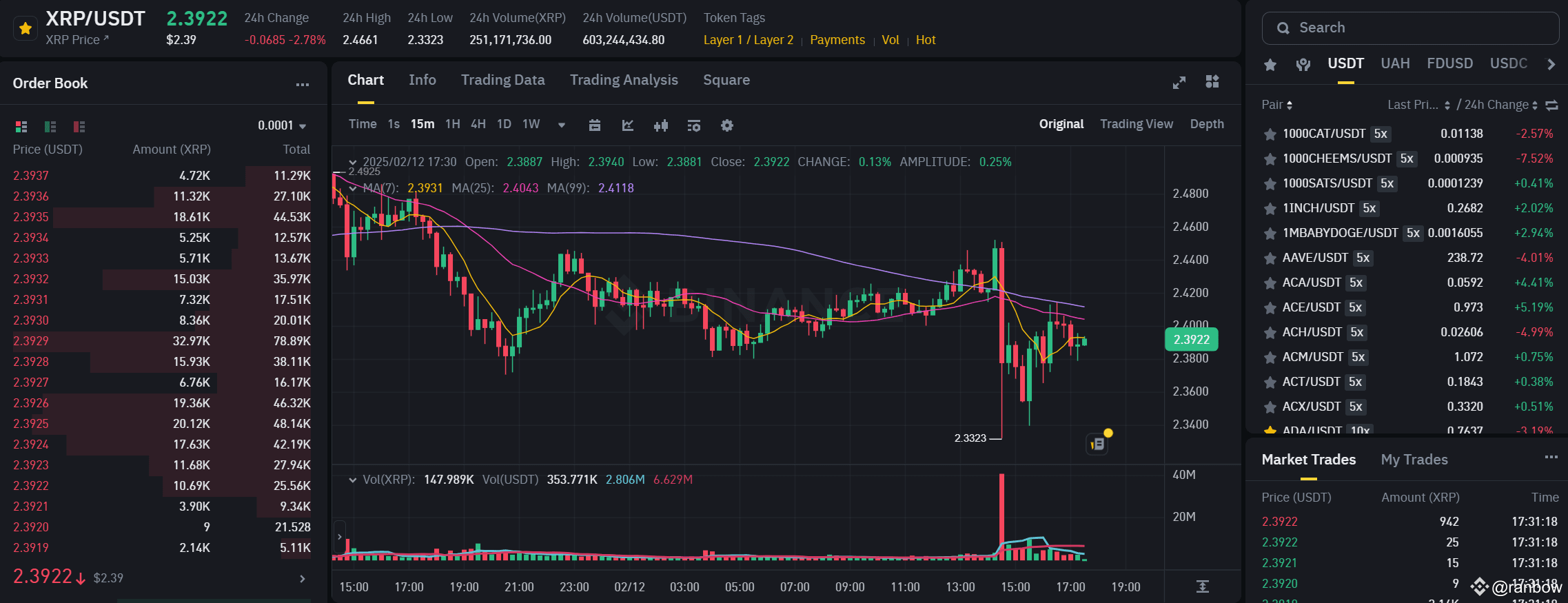This screenshot has height=603, width=1568.
Task: Switch to the Trading Data tab
Action: point(503,80)
